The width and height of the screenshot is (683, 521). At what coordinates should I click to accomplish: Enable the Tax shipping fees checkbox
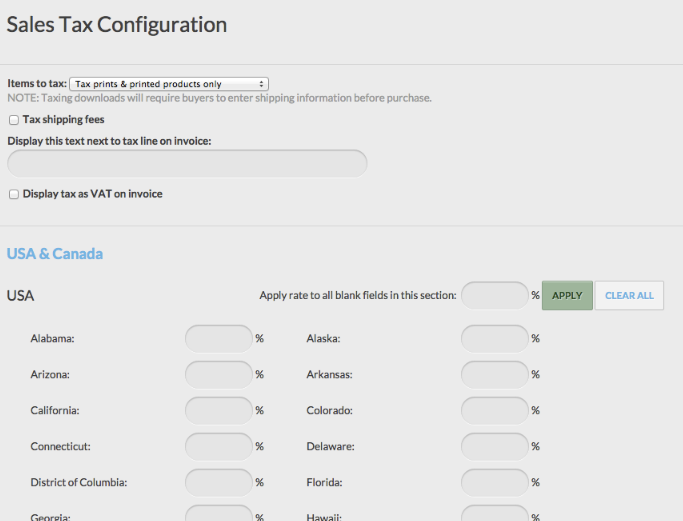(x=14, y=120)
